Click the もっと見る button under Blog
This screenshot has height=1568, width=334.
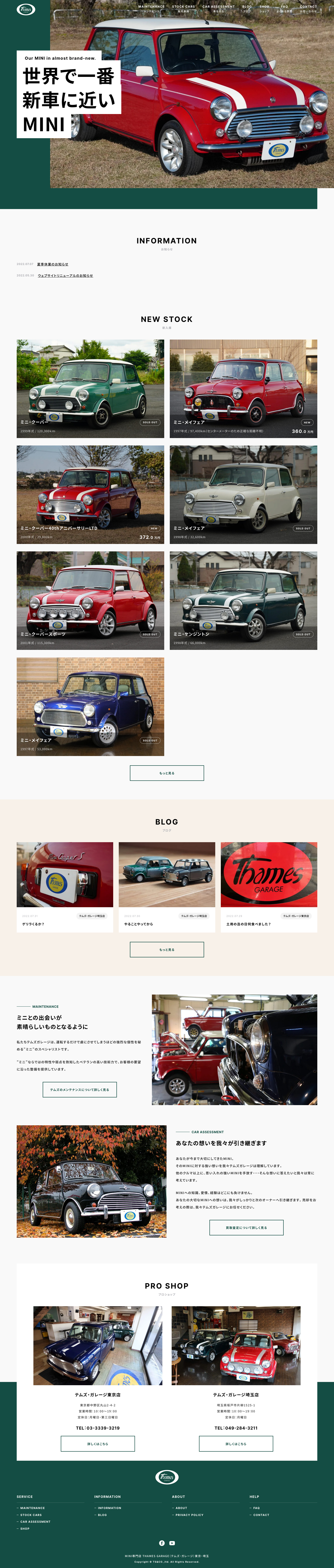coord(167,949)
